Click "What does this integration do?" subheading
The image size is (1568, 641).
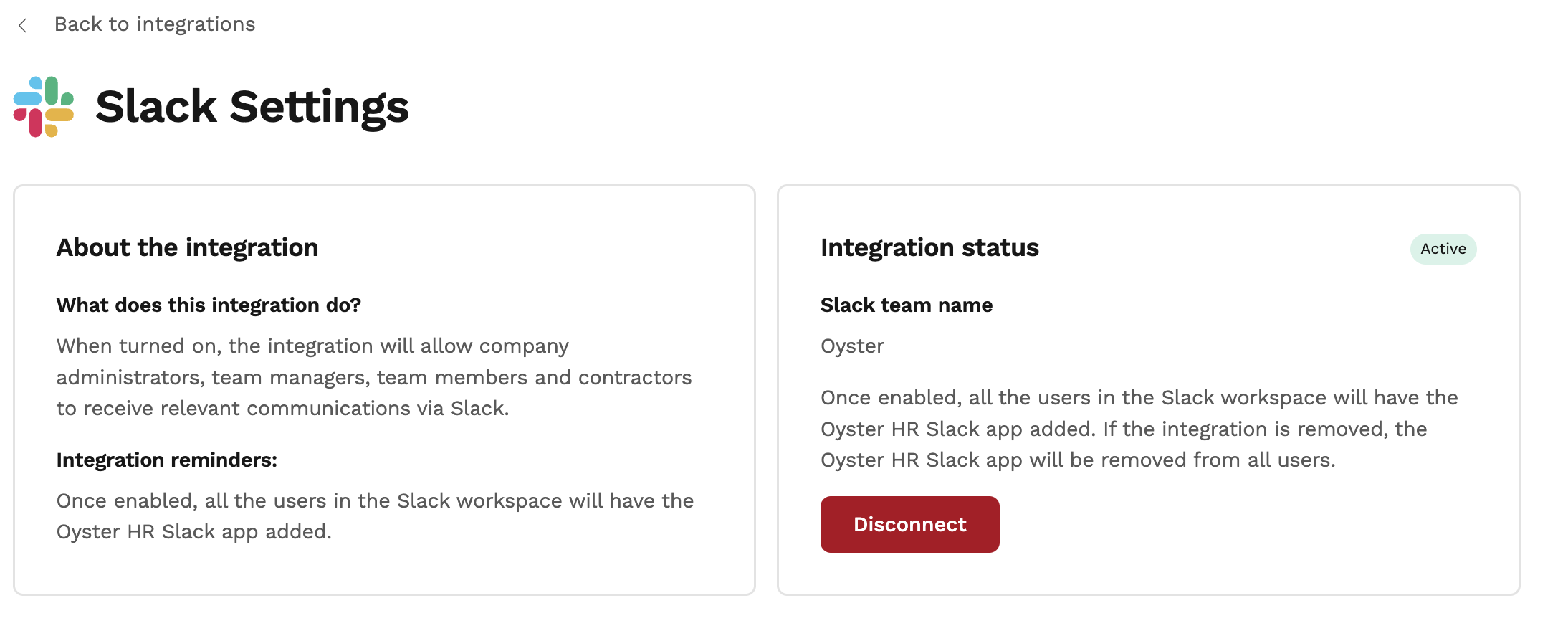point(209,305)
